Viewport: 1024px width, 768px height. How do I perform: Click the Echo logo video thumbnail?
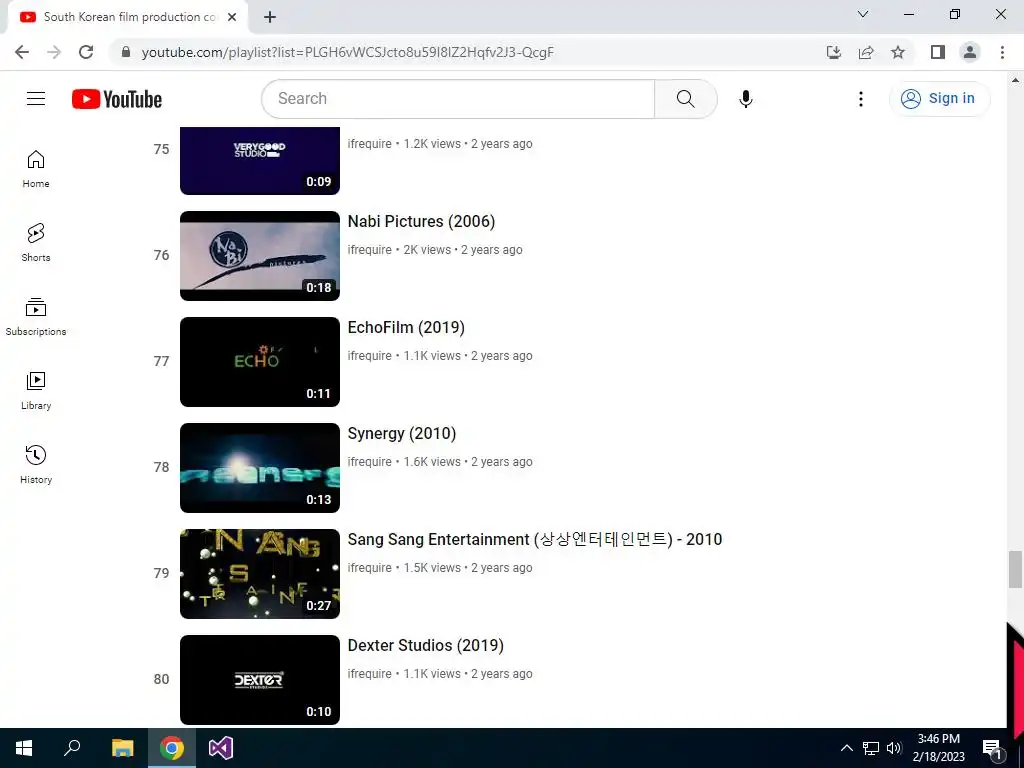[260, 362]
